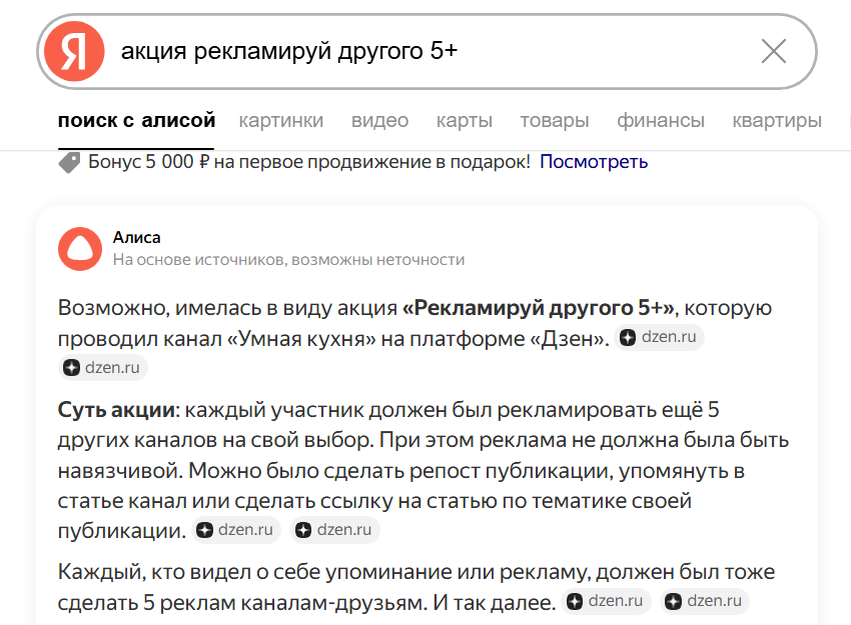Click the bold text '«Рекламируй другого 5+»'
Screen dimensions: 851x625
[538, 308]
